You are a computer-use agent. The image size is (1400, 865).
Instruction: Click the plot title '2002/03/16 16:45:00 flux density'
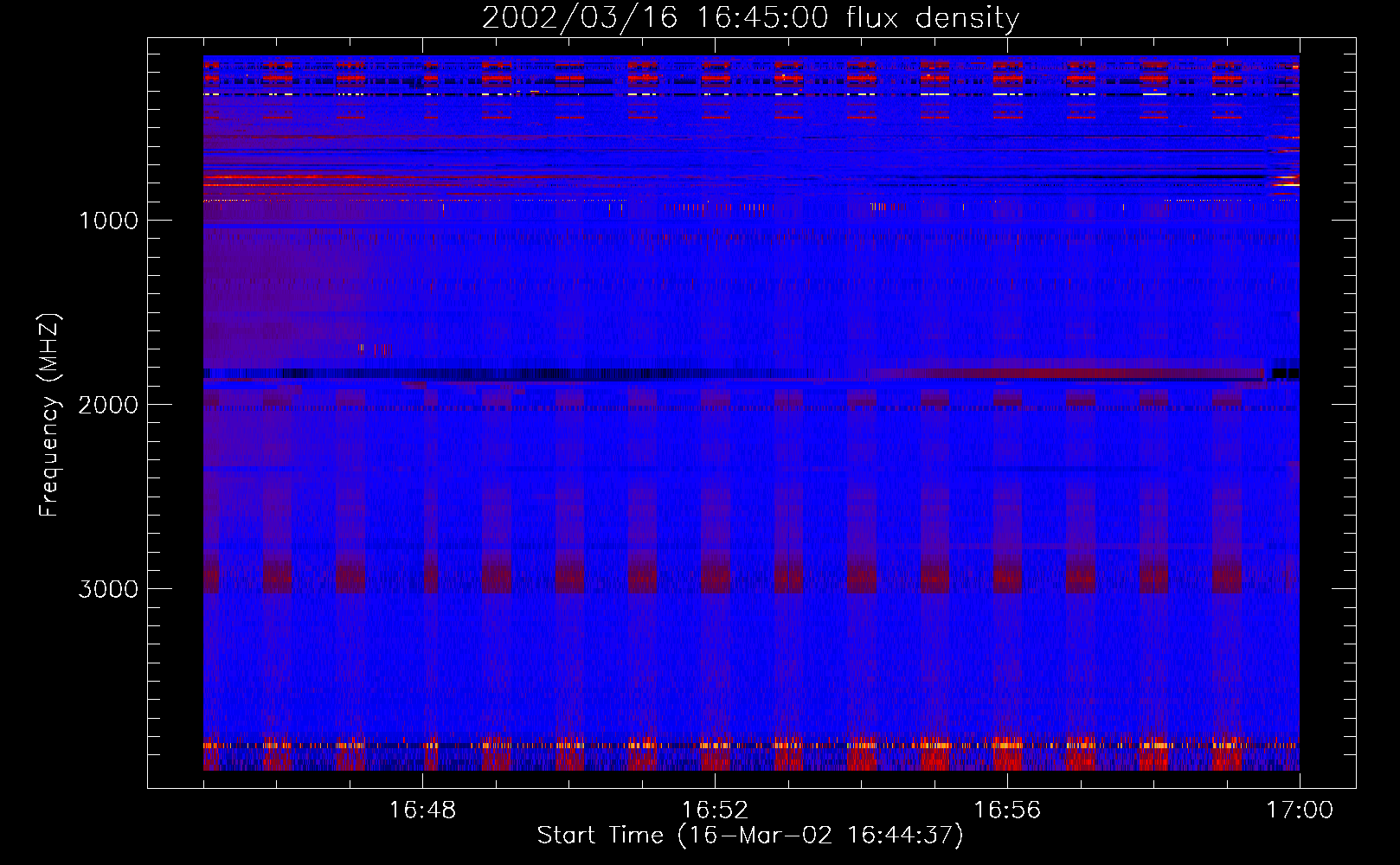point(750,18)
